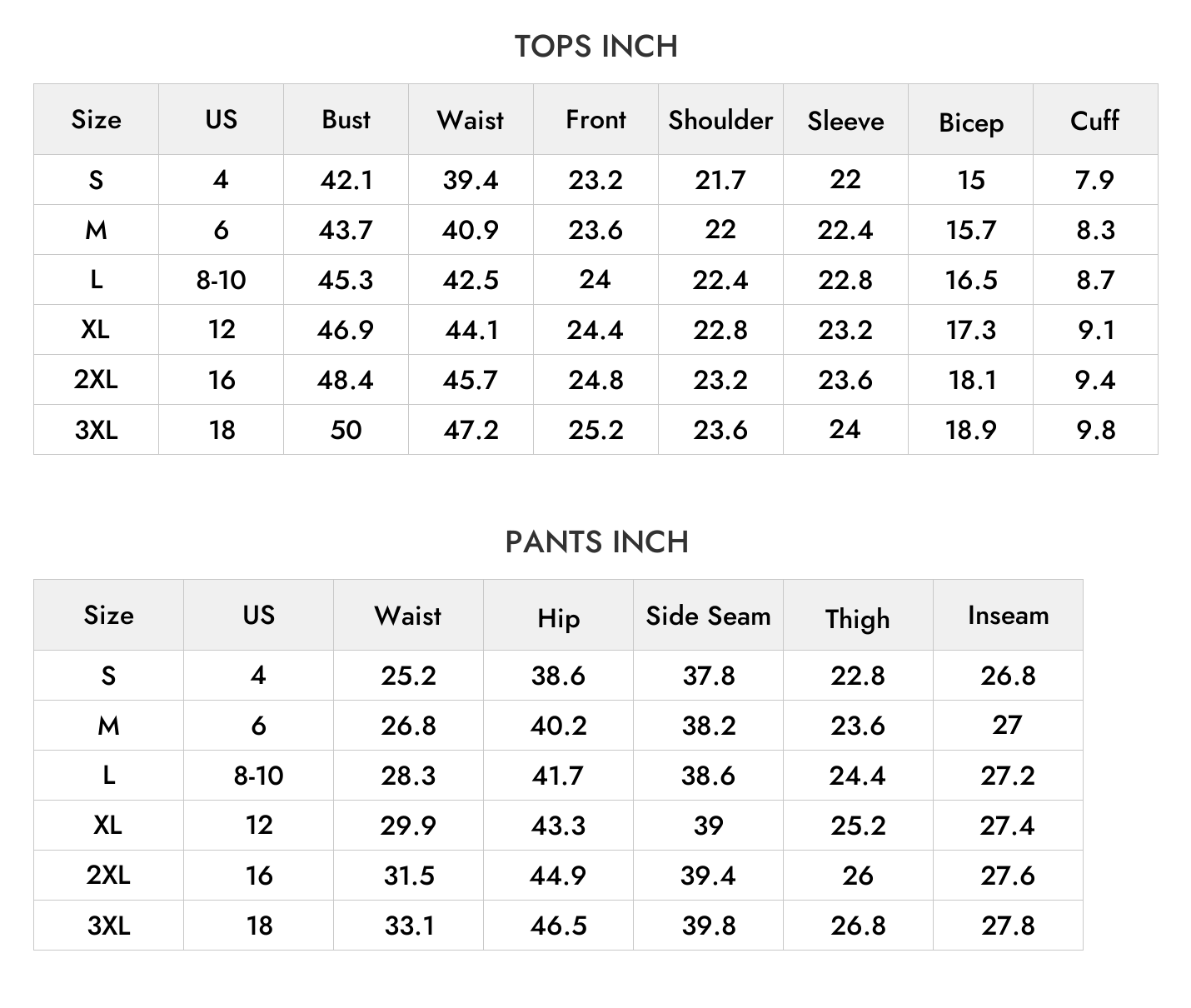Select the Side Seam column header
Screen dimensions: 1191x1008
point(708,616)
